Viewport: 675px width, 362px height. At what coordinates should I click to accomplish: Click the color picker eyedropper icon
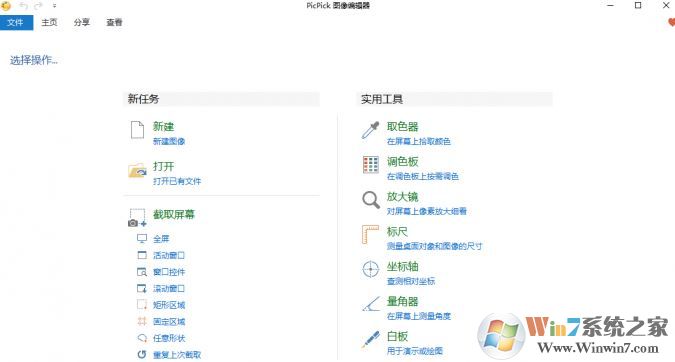[x=370, y=130]
